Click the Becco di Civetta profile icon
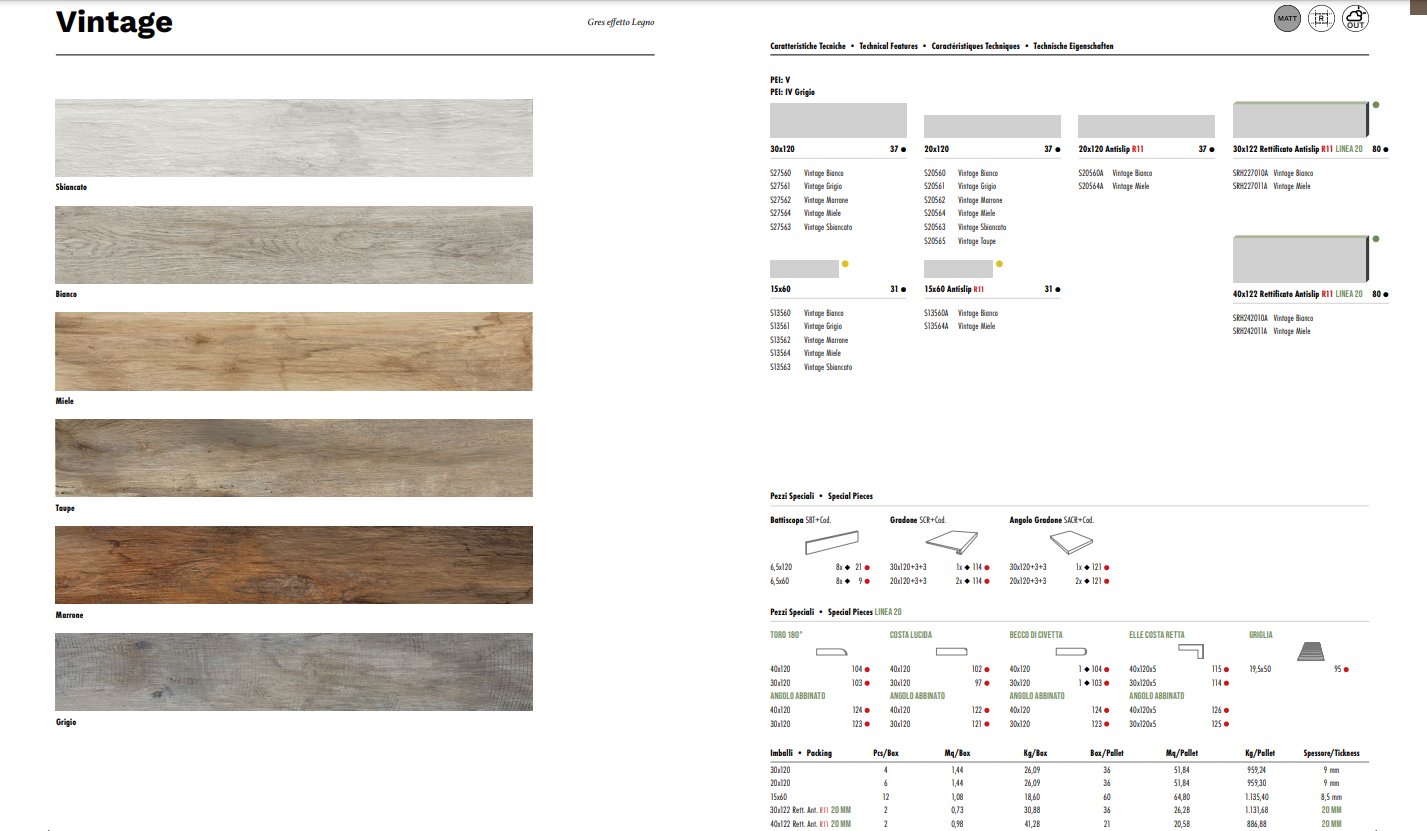The height and width of the screenshot is (831, 1427). (1071, 652)
